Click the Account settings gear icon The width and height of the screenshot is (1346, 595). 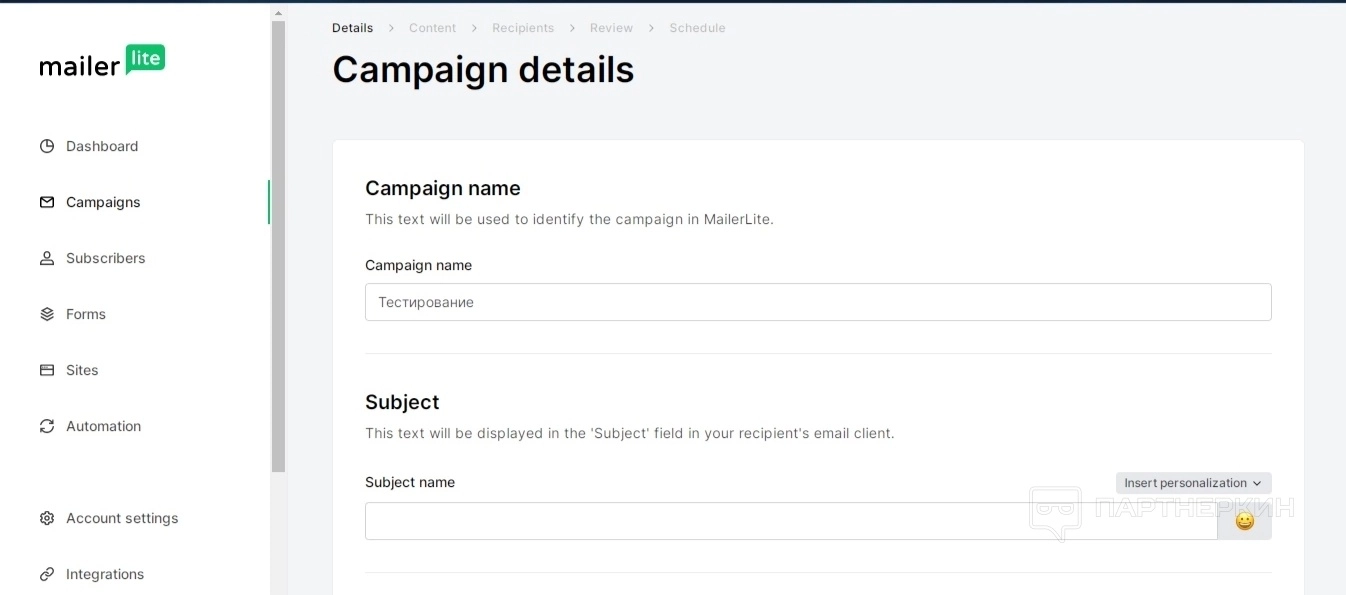point(47,518)
